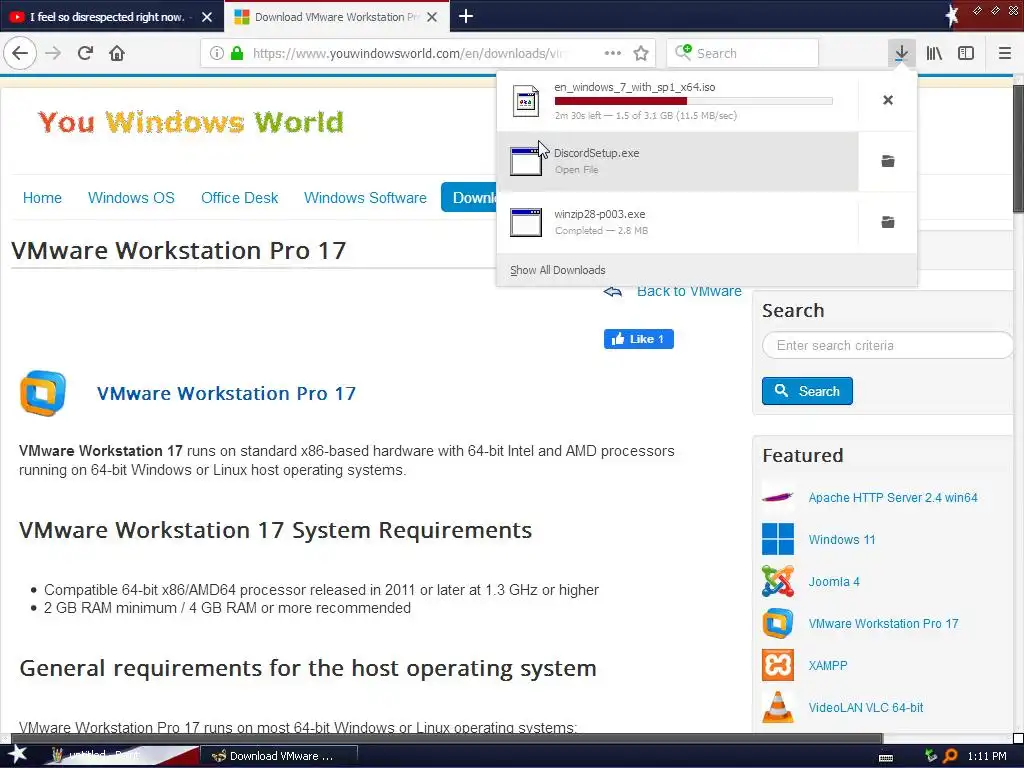Switch to Download VMware taskbar window

(278, 756)
